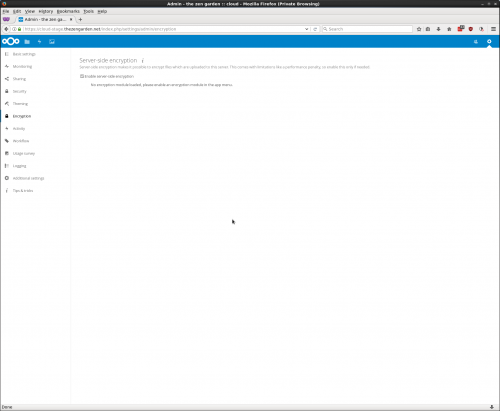Open the settings gear menu in header
Screen dimensions: 500x411
point(489,41)
